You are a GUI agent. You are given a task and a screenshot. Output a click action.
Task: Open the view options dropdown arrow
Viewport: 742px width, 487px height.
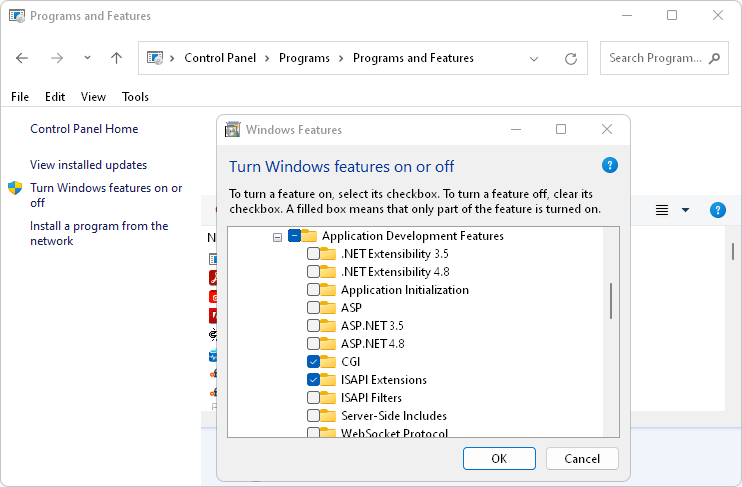click(685, 210)
